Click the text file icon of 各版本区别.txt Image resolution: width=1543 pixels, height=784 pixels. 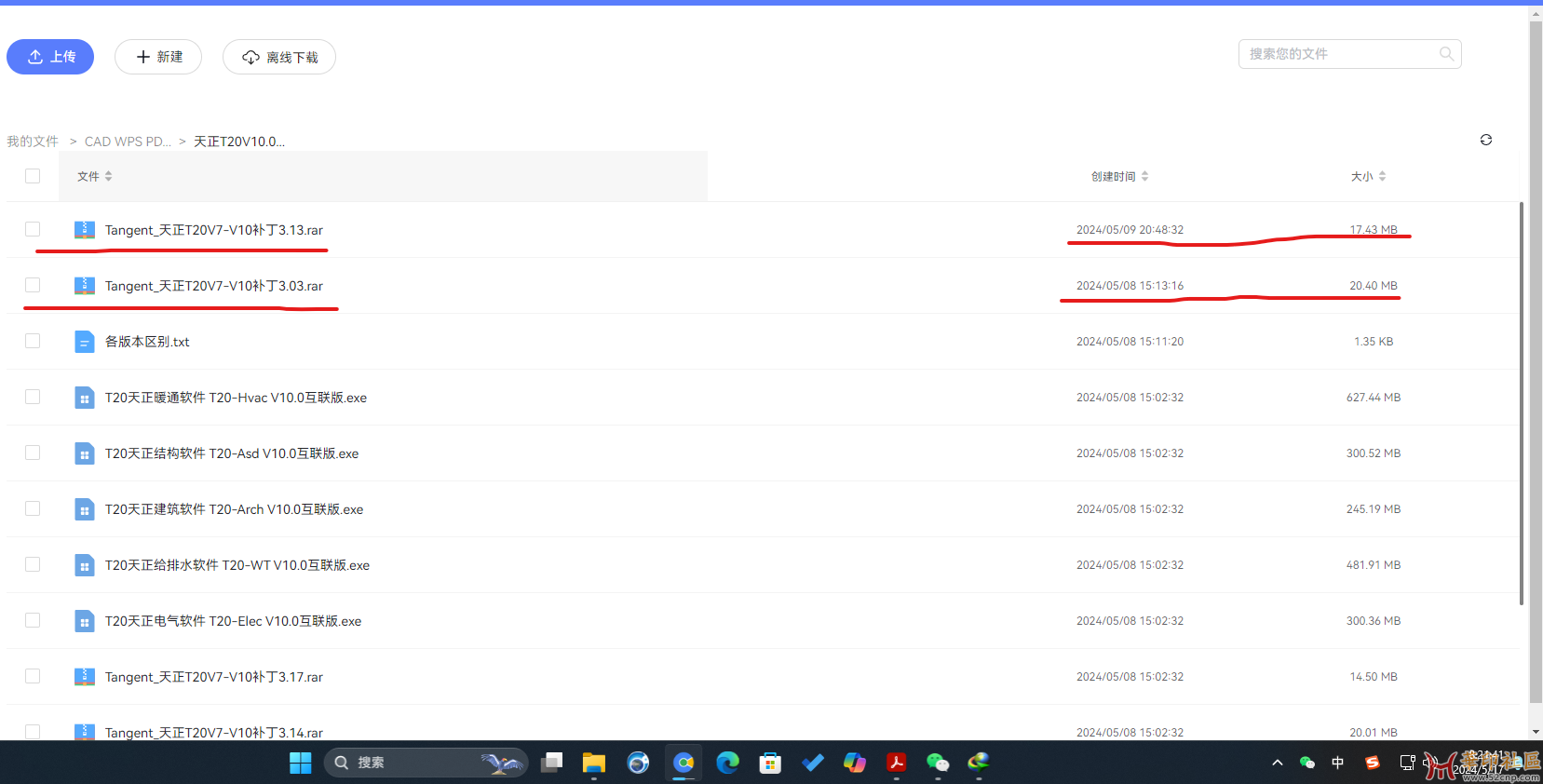[x=85, y=342]
